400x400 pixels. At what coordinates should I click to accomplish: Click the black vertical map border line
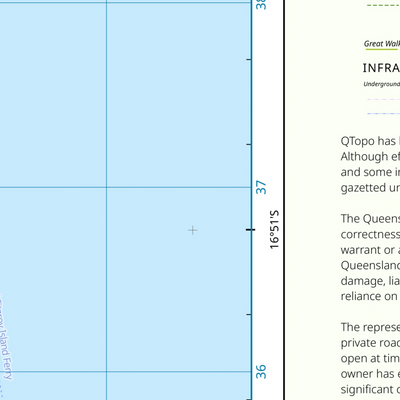point(284,200)
